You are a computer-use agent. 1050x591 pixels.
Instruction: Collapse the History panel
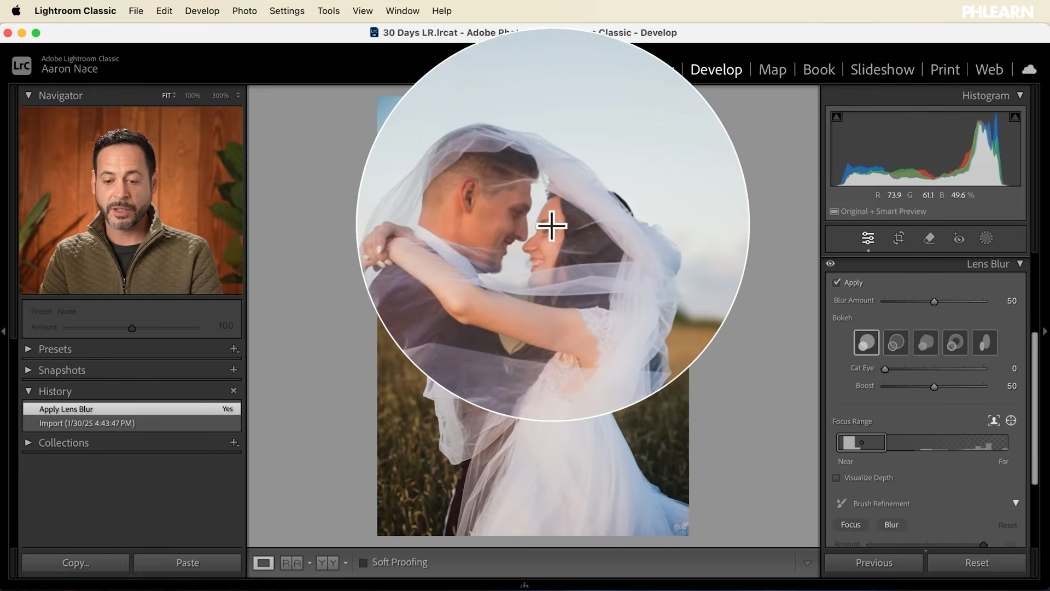click(x=28, y=391)
